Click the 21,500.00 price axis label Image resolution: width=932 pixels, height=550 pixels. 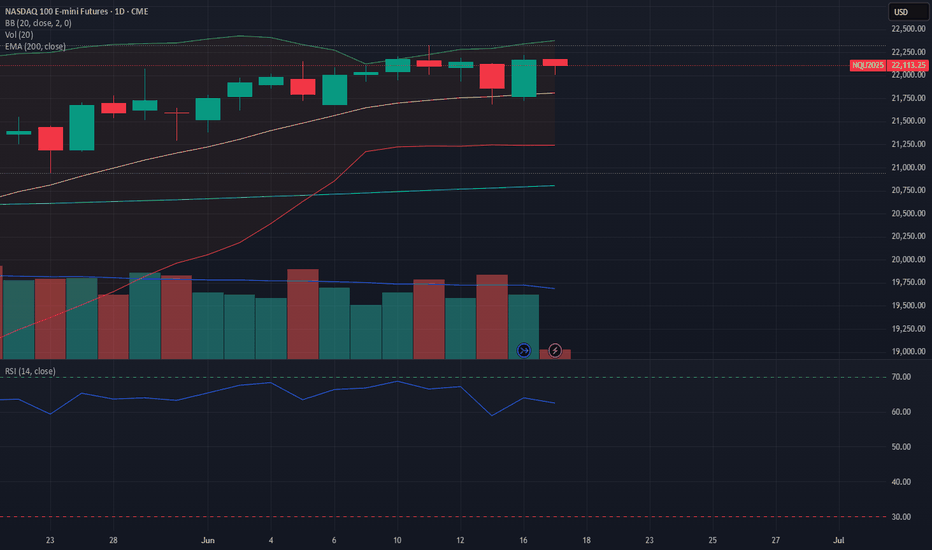908,121
